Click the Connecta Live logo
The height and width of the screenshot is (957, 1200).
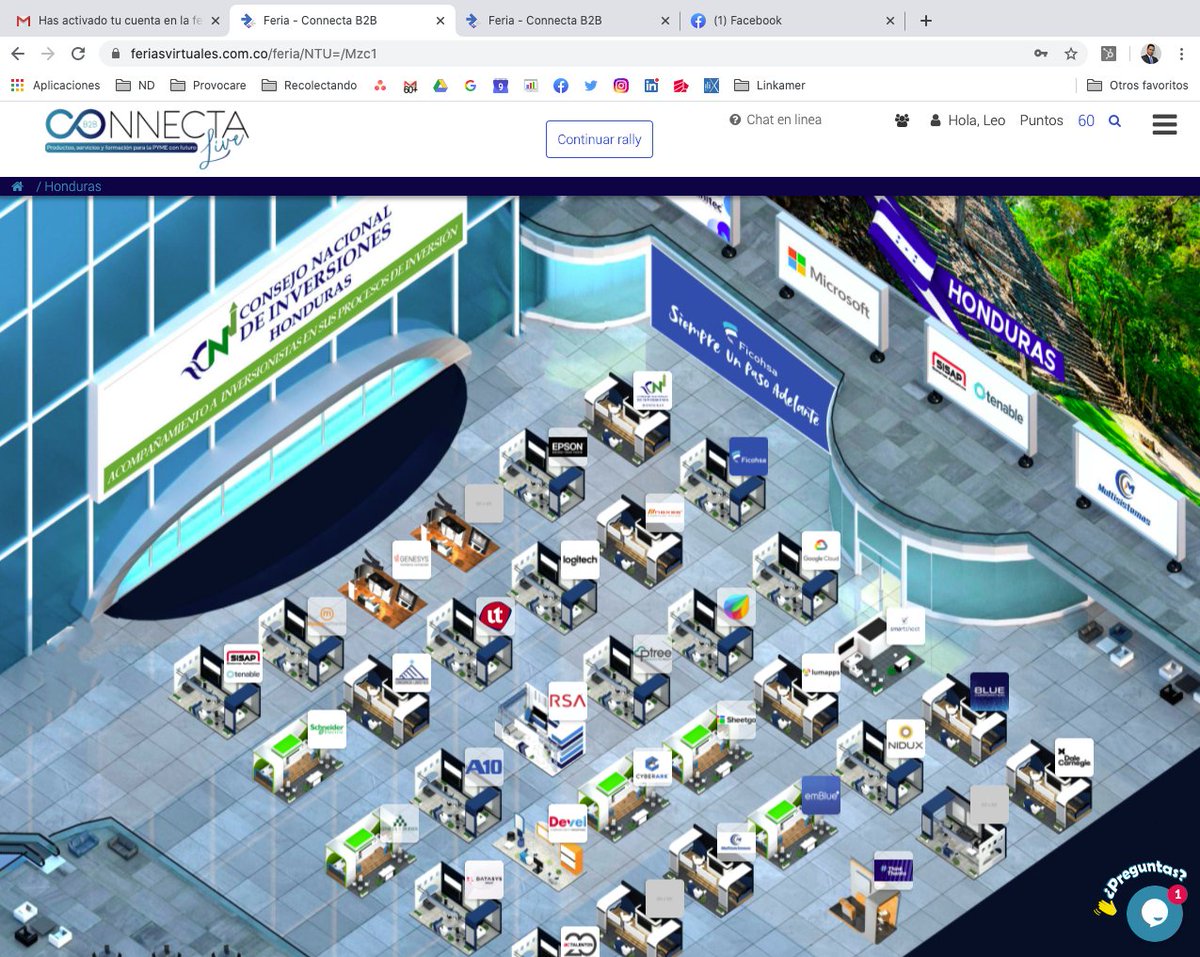click(x=147, y=137)
